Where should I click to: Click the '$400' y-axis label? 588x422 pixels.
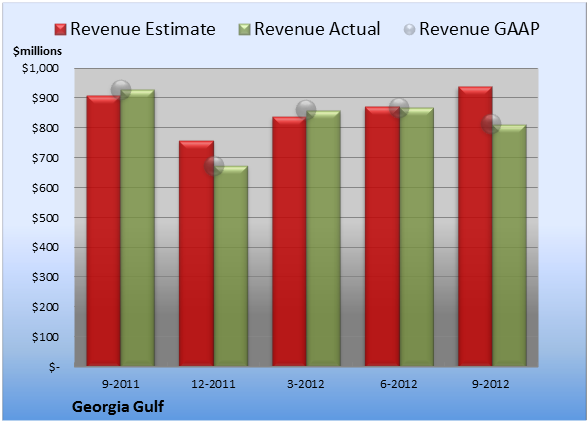point(45,248)
